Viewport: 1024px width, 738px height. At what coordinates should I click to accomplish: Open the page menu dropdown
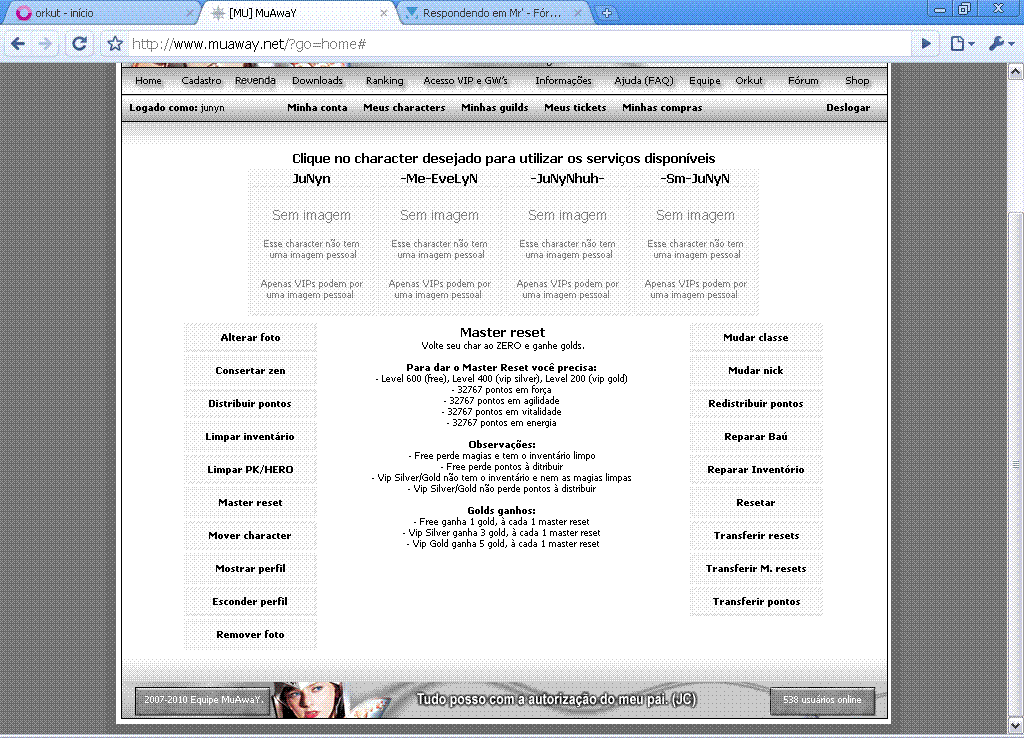tap(961, 44)
